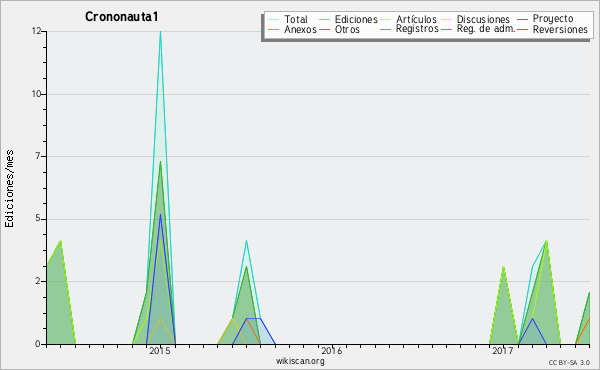Click the purple Otros color line swatch

324,29
